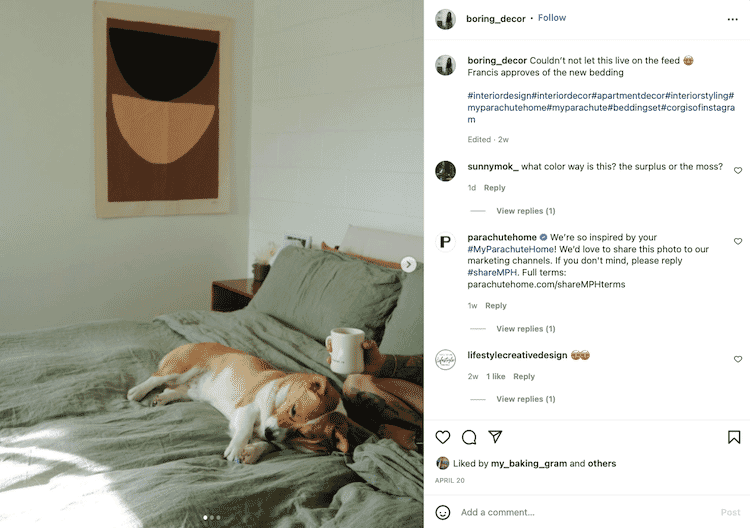750x528 pixels.
Task: Like the post with the heart icon
Action: pos(443,437)
